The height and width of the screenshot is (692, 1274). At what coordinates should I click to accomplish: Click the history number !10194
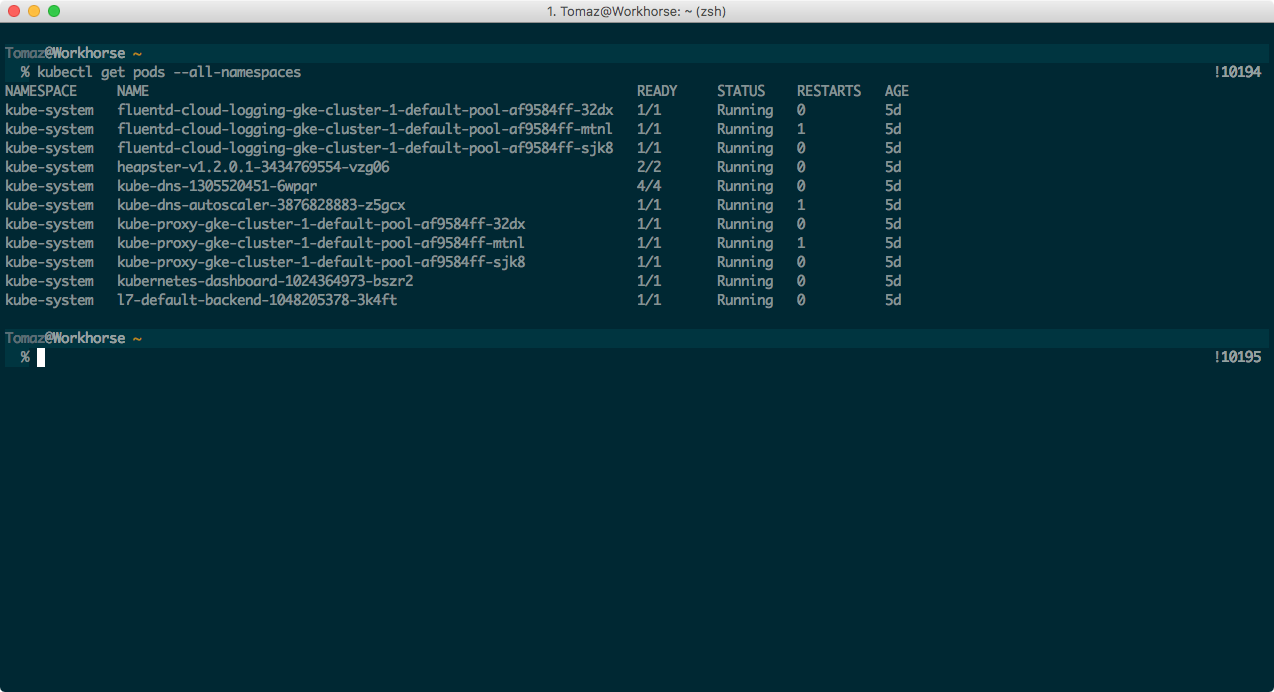tap(1237, 72)
